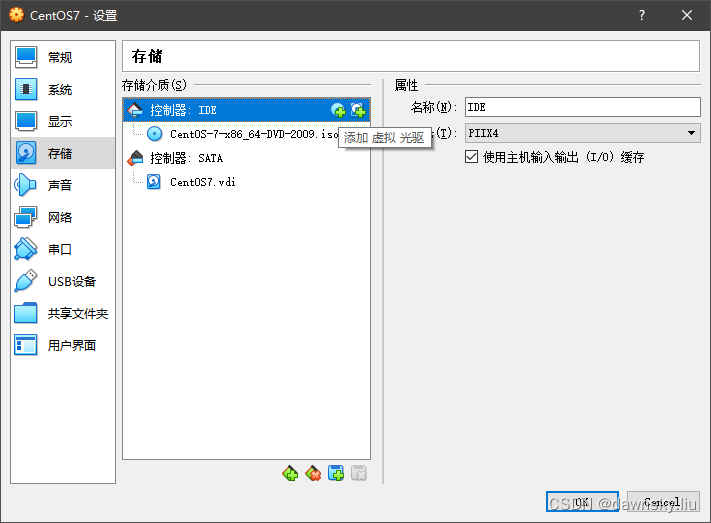Image resolution: width=711 pixels, height=523 pixels.
Task: Click the add optical drive icon on IDE controller
Action: (338, 110)
